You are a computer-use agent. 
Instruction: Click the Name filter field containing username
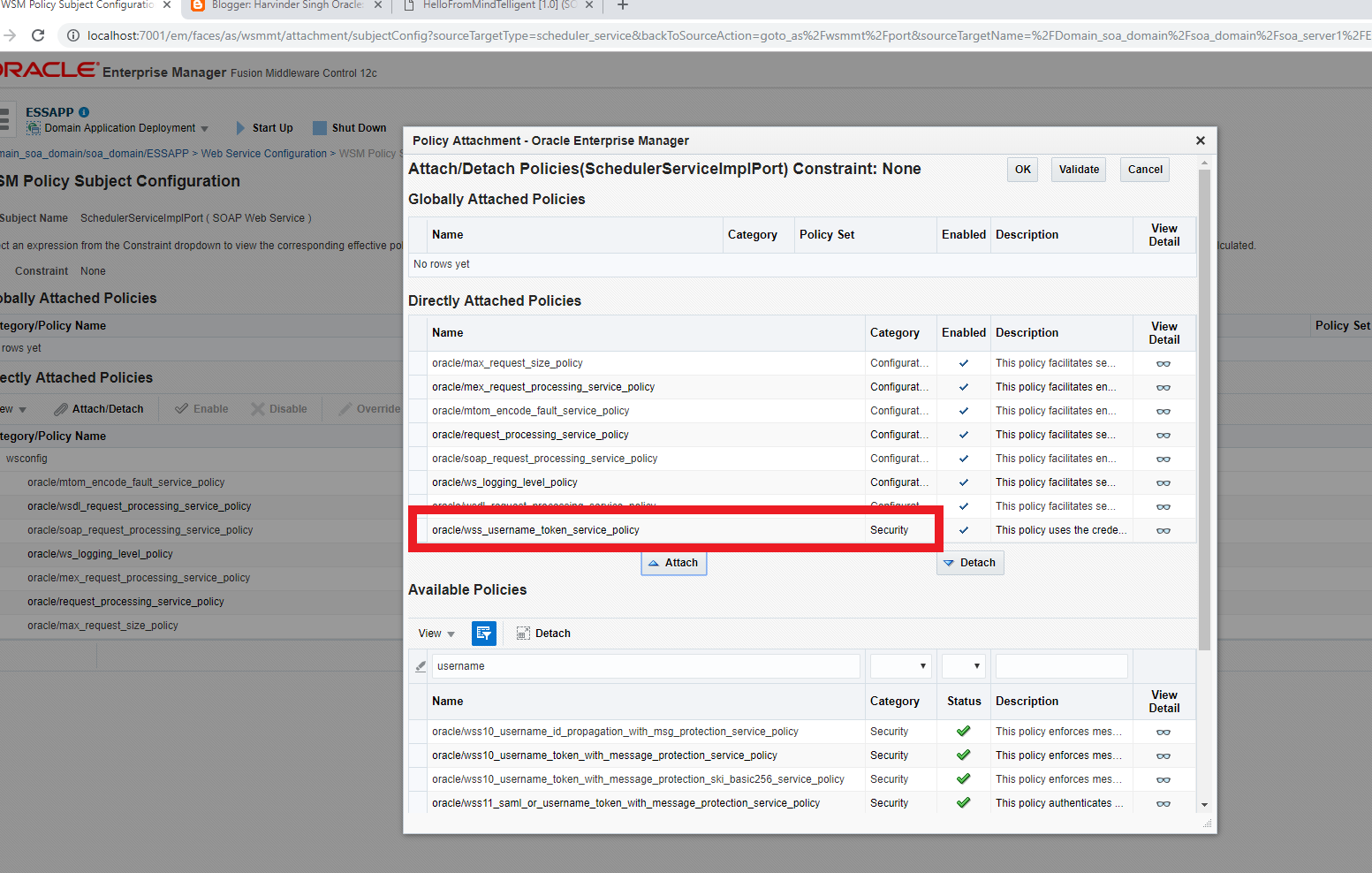646,666
